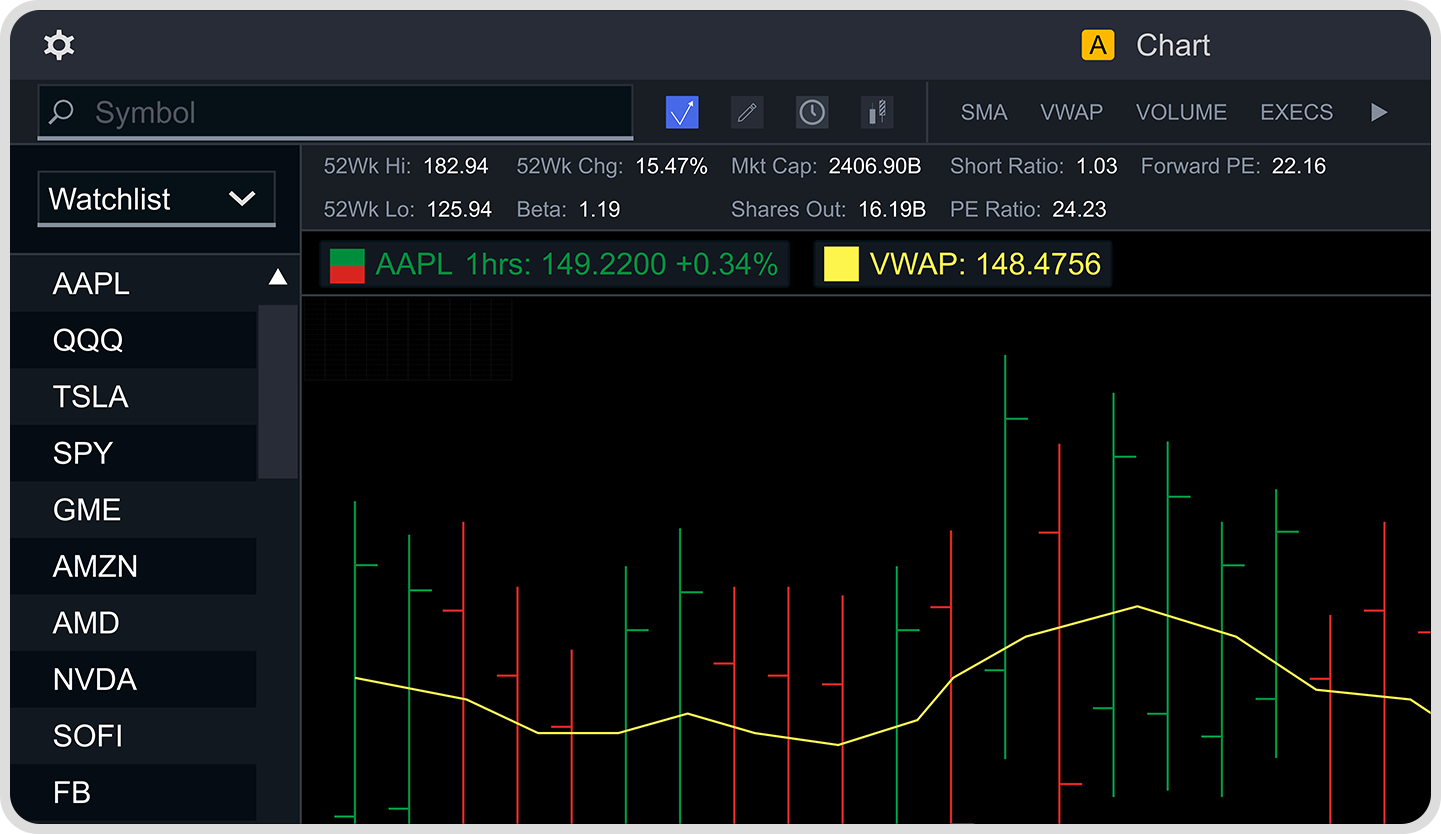Open settings with the gear icon
This screenshot has height=834, width=1441.
coord(59,45)
